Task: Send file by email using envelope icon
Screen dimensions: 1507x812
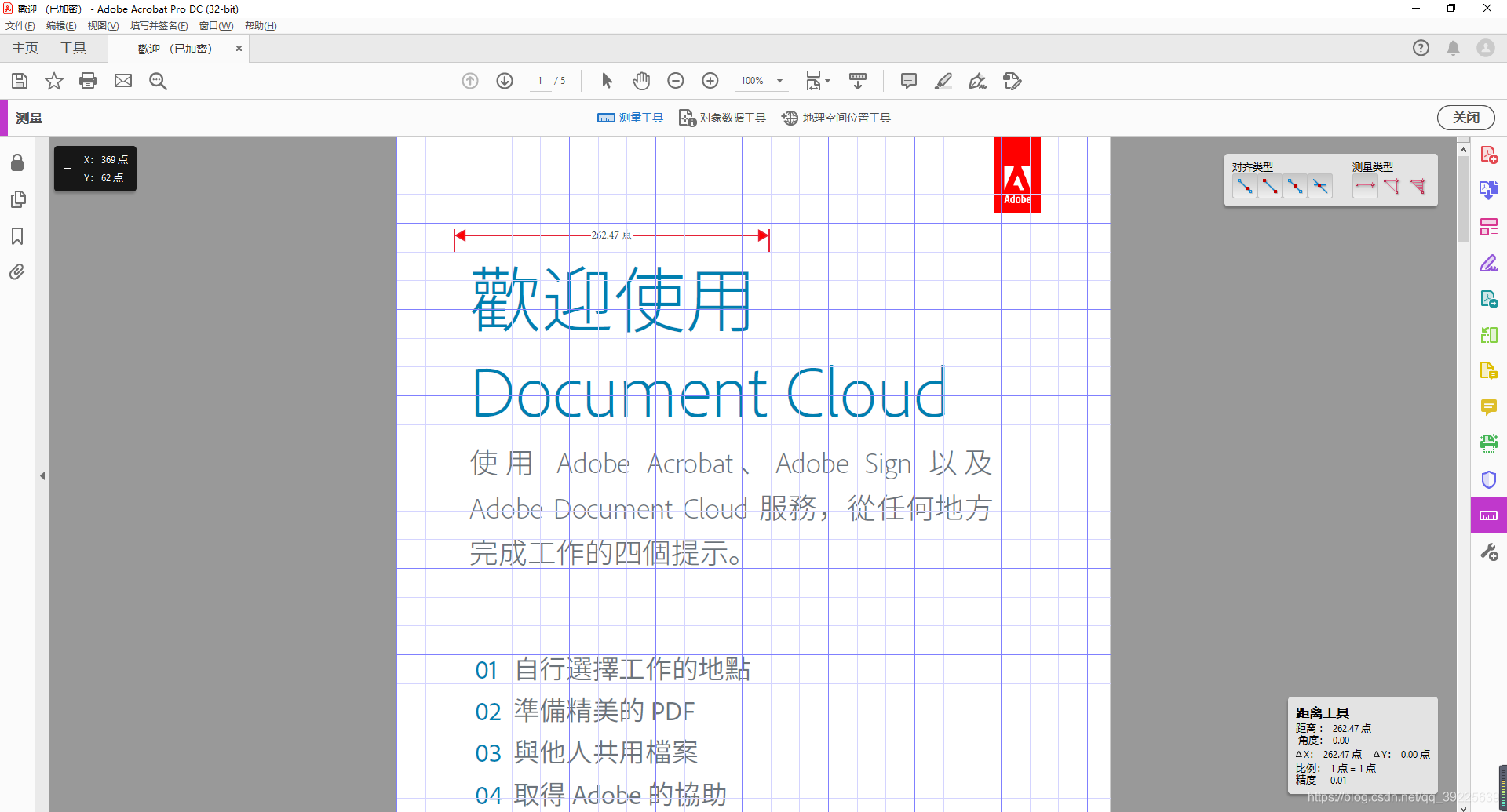Action: 123,81
